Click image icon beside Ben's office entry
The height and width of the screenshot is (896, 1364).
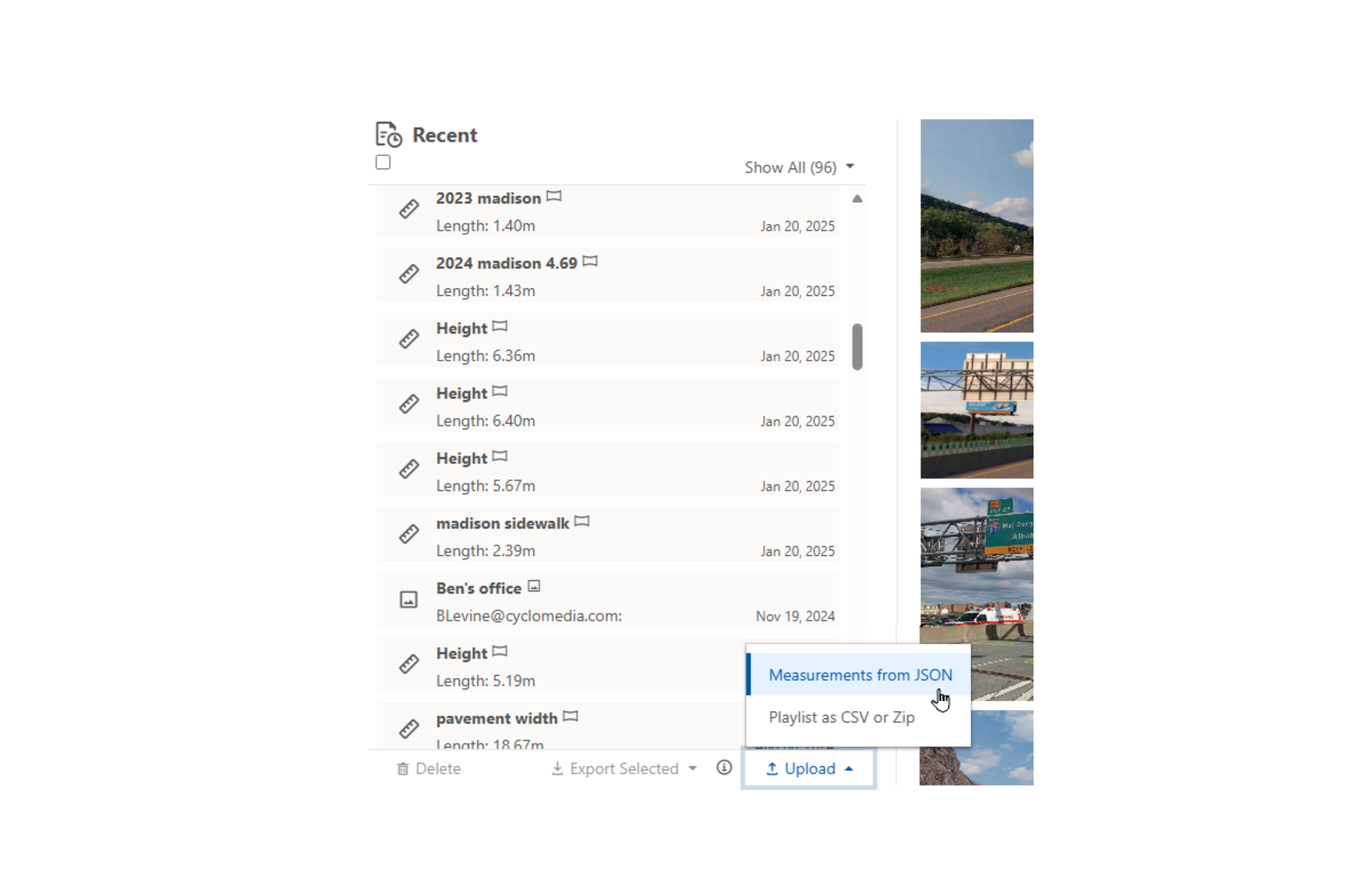point(408,600)
